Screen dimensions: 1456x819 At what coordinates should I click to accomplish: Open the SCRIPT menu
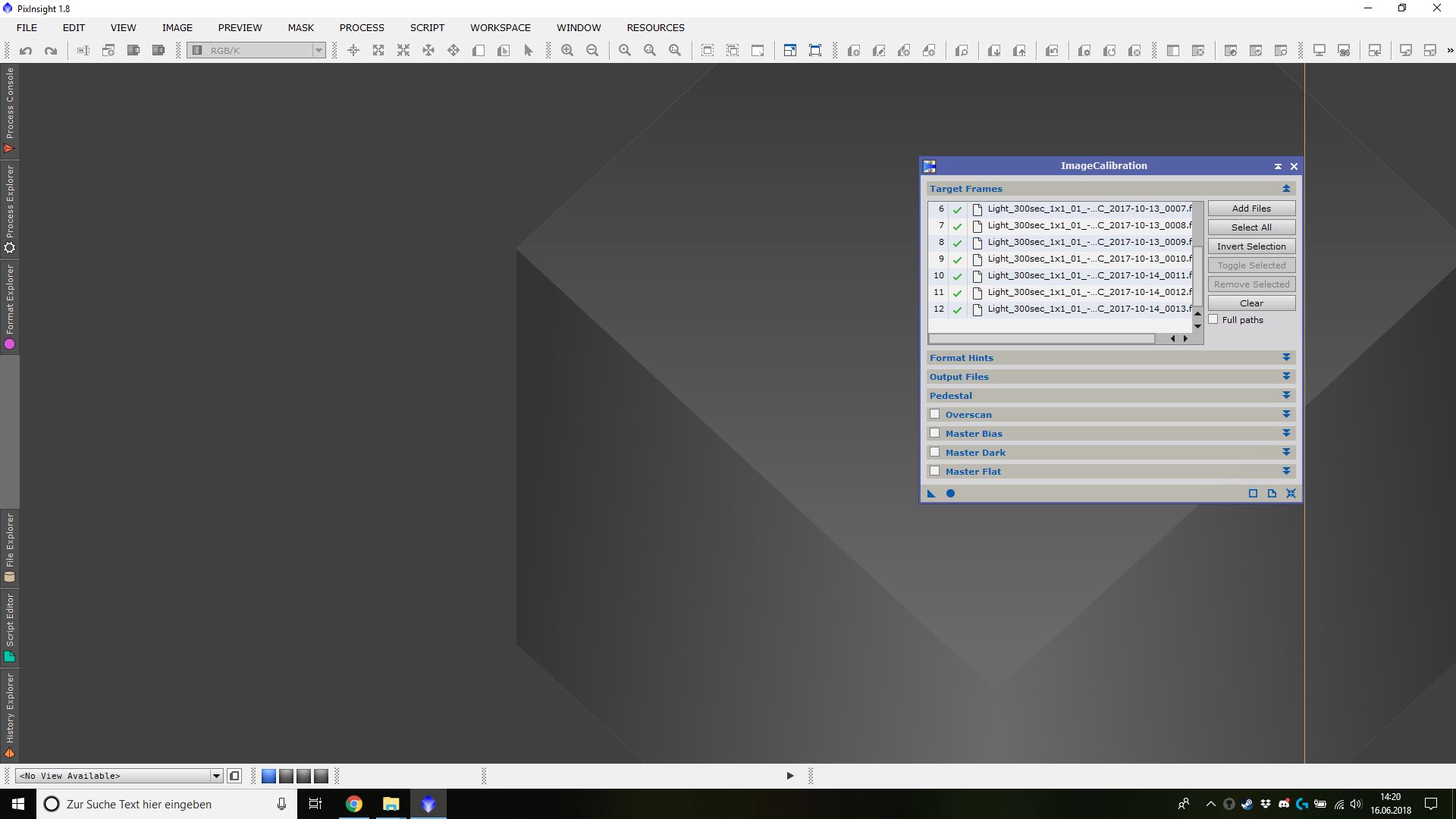(427, 27)
